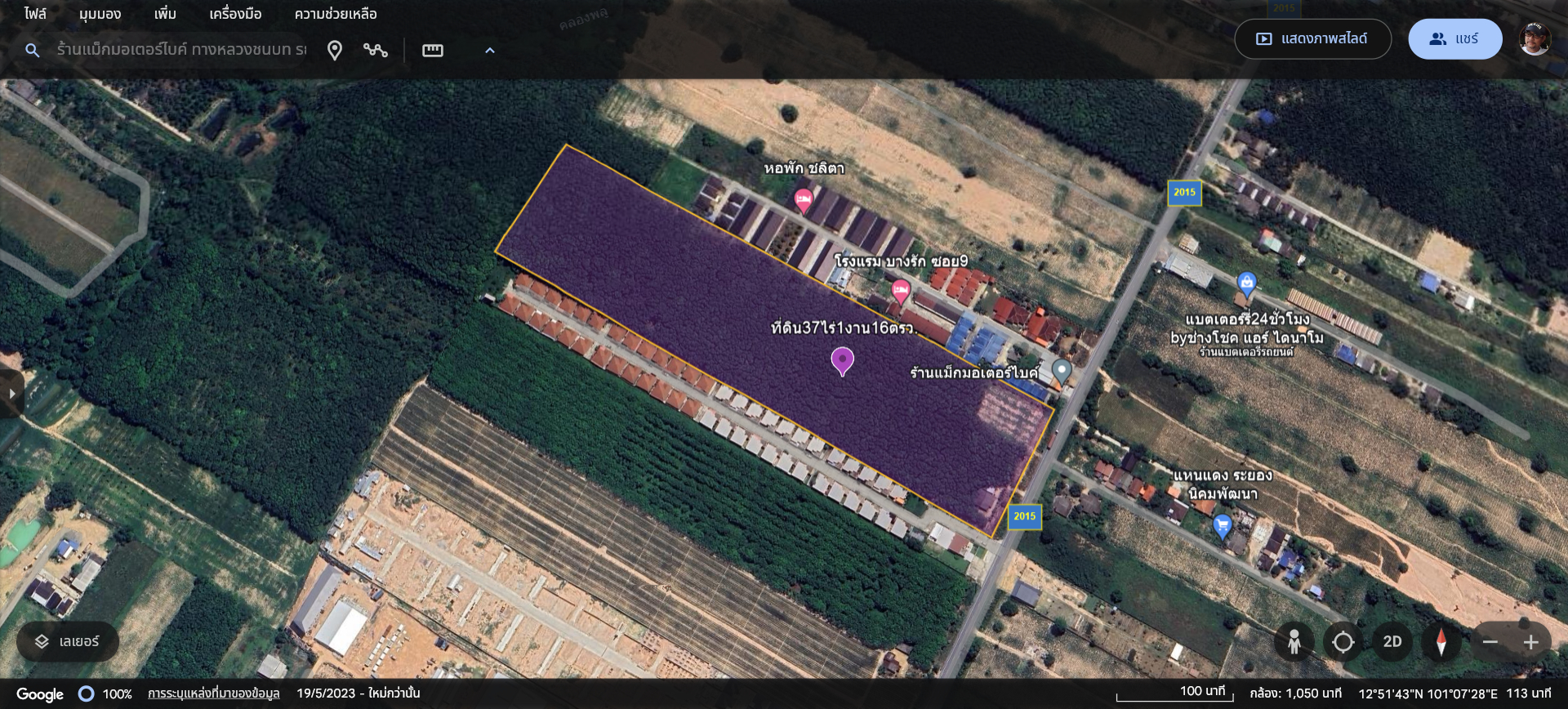This screenshot has width=1568, height=709.
Task: Click the upper 2015 road shield
Action: 1184,193
